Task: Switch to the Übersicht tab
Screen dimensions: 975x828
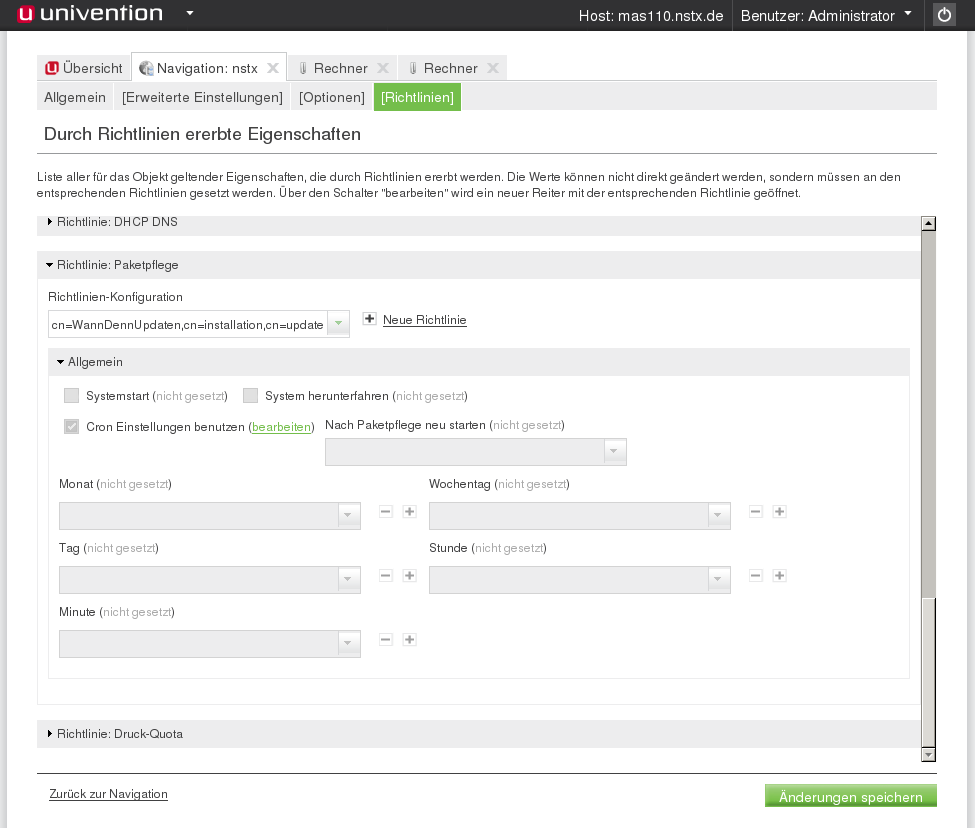Action: (84, 68)
